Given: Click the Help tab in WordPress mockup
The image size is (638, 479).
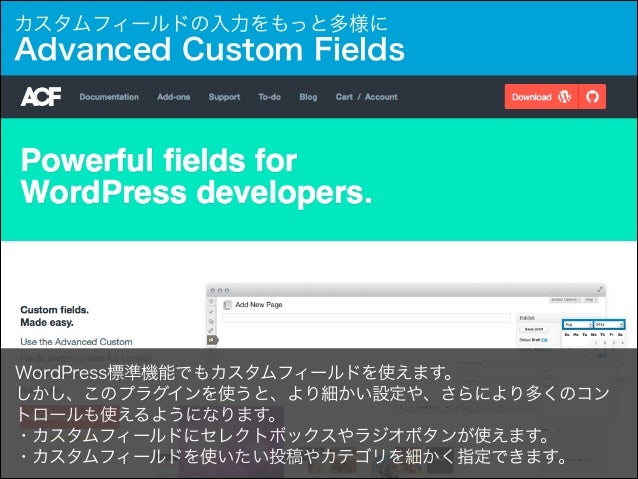Looking at the screenshot, I should click(x=590, y=300).
